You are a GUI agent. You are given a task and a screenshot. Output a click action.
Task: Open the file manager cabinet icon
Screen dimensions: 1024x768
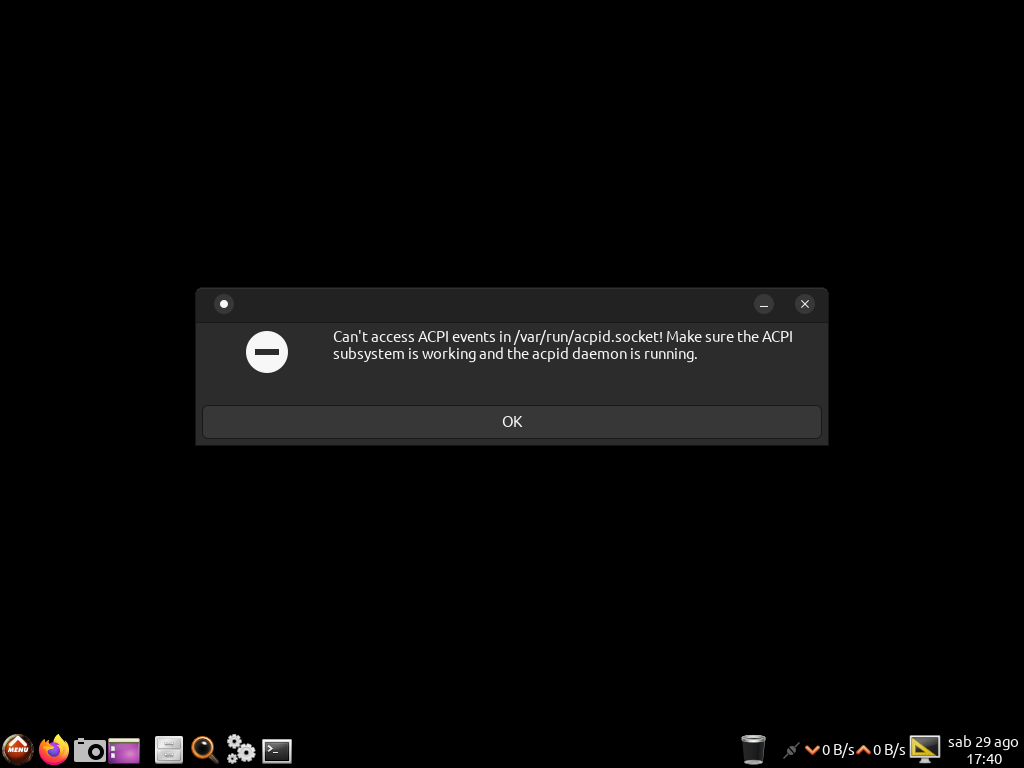point(168,750)
